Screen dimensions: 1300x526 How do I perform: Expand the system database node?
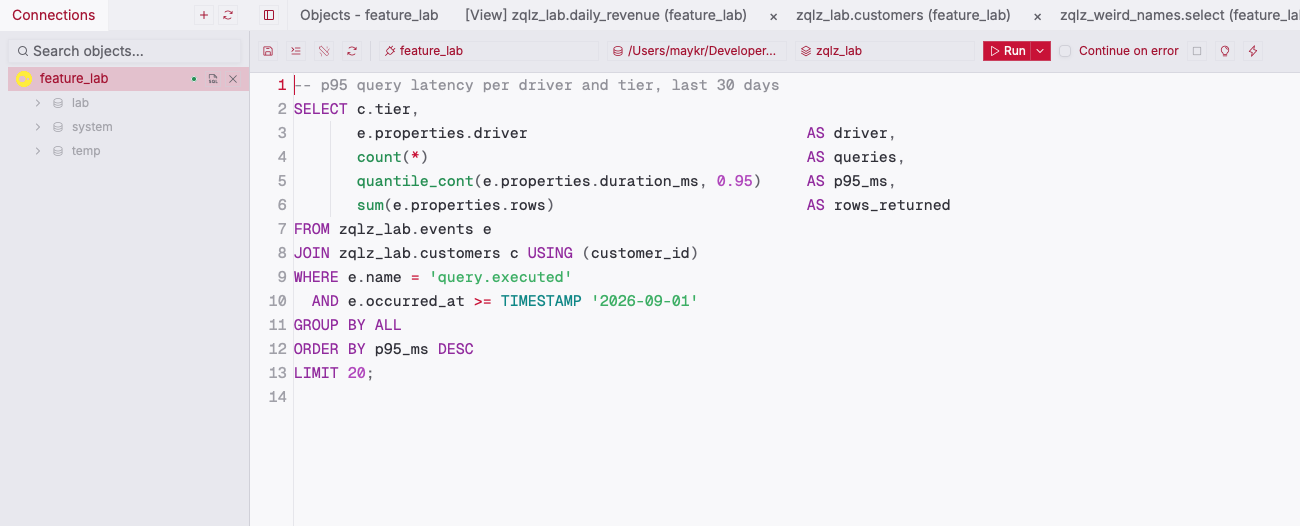[38, 127]
